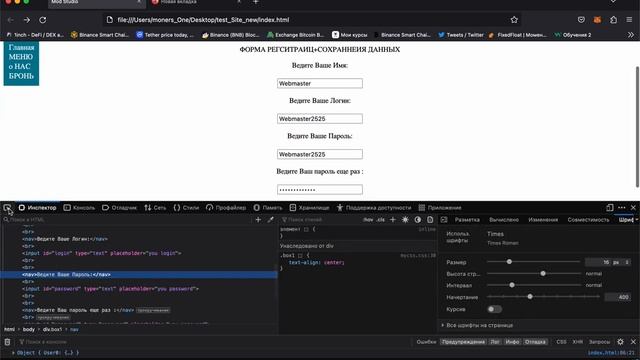
Task: Toggle CSS console filter
Action: coord(561,342)
